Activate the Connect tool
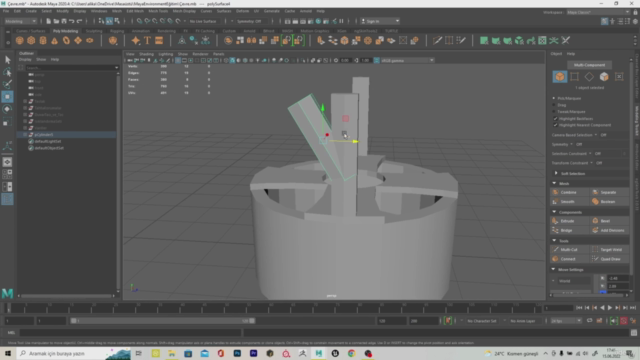 [569, 259]
